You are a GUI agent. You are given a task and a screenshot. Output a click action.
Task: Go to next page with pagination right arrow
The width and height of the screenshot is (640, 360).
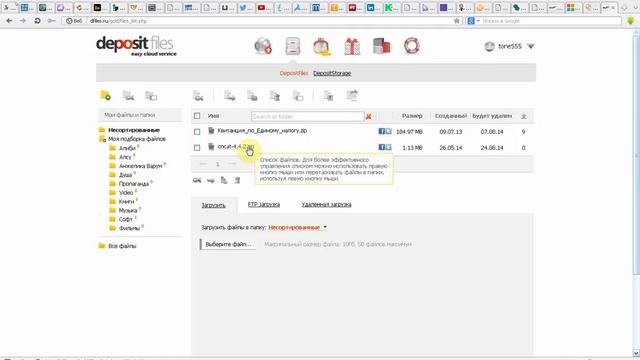(x=232, y=164)
